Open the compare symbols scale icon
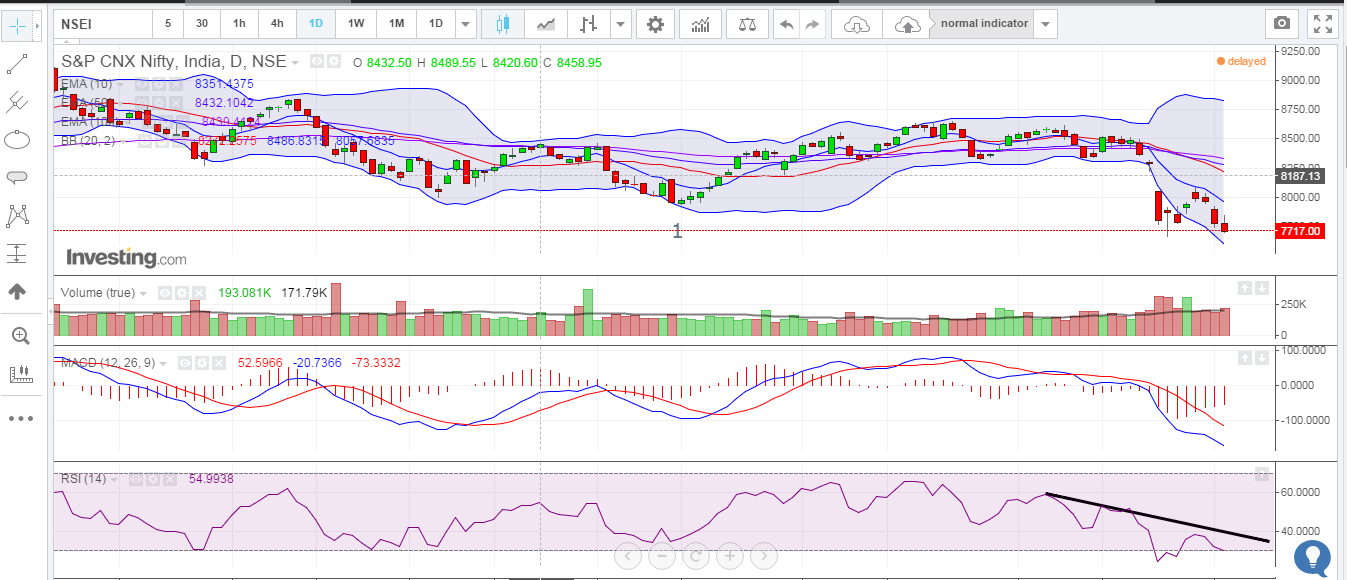The height and width of the screenshot is (580, 1347). [x=747, y=23]
